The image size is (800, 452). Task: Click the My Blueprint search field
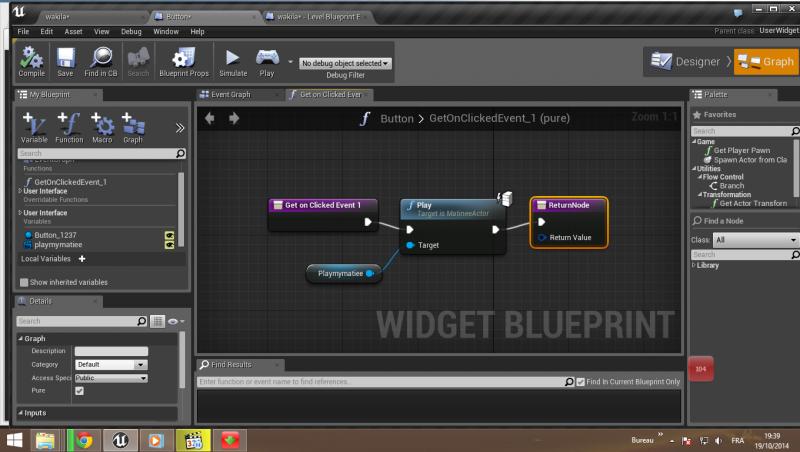coord(97,154)
